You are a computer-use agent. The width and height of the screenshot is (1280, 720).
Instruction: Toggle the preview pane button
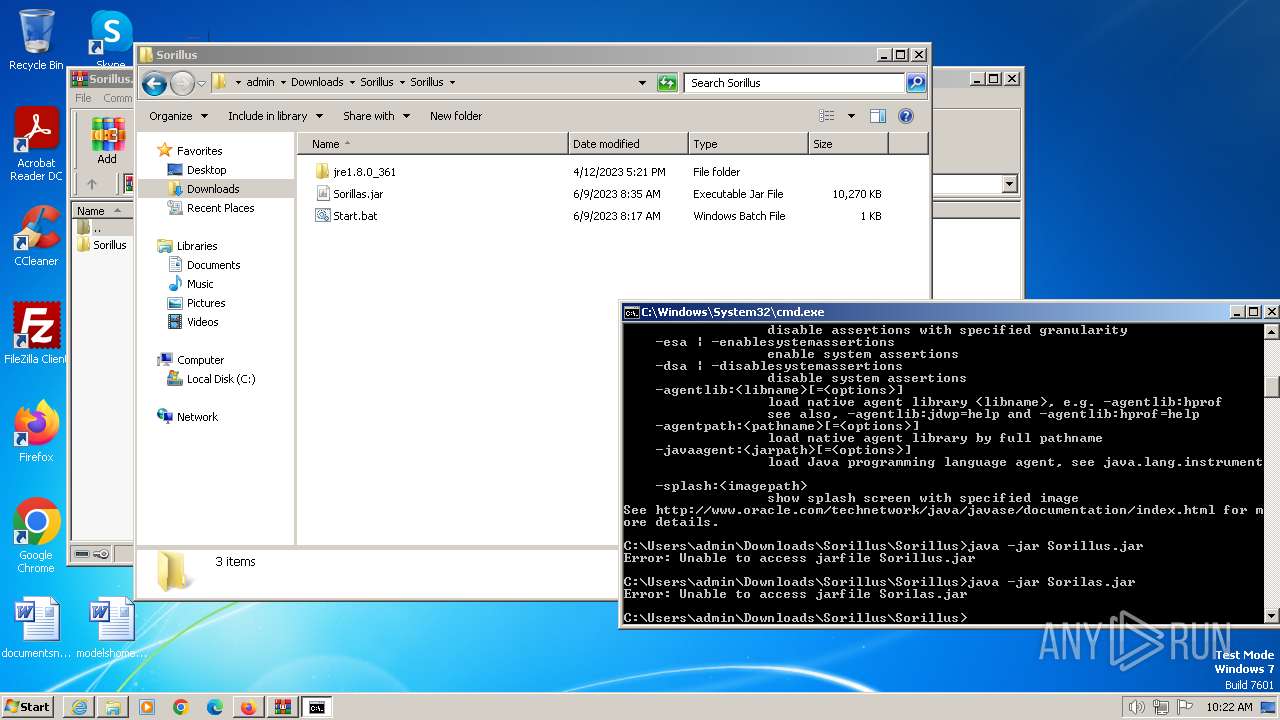878,116
